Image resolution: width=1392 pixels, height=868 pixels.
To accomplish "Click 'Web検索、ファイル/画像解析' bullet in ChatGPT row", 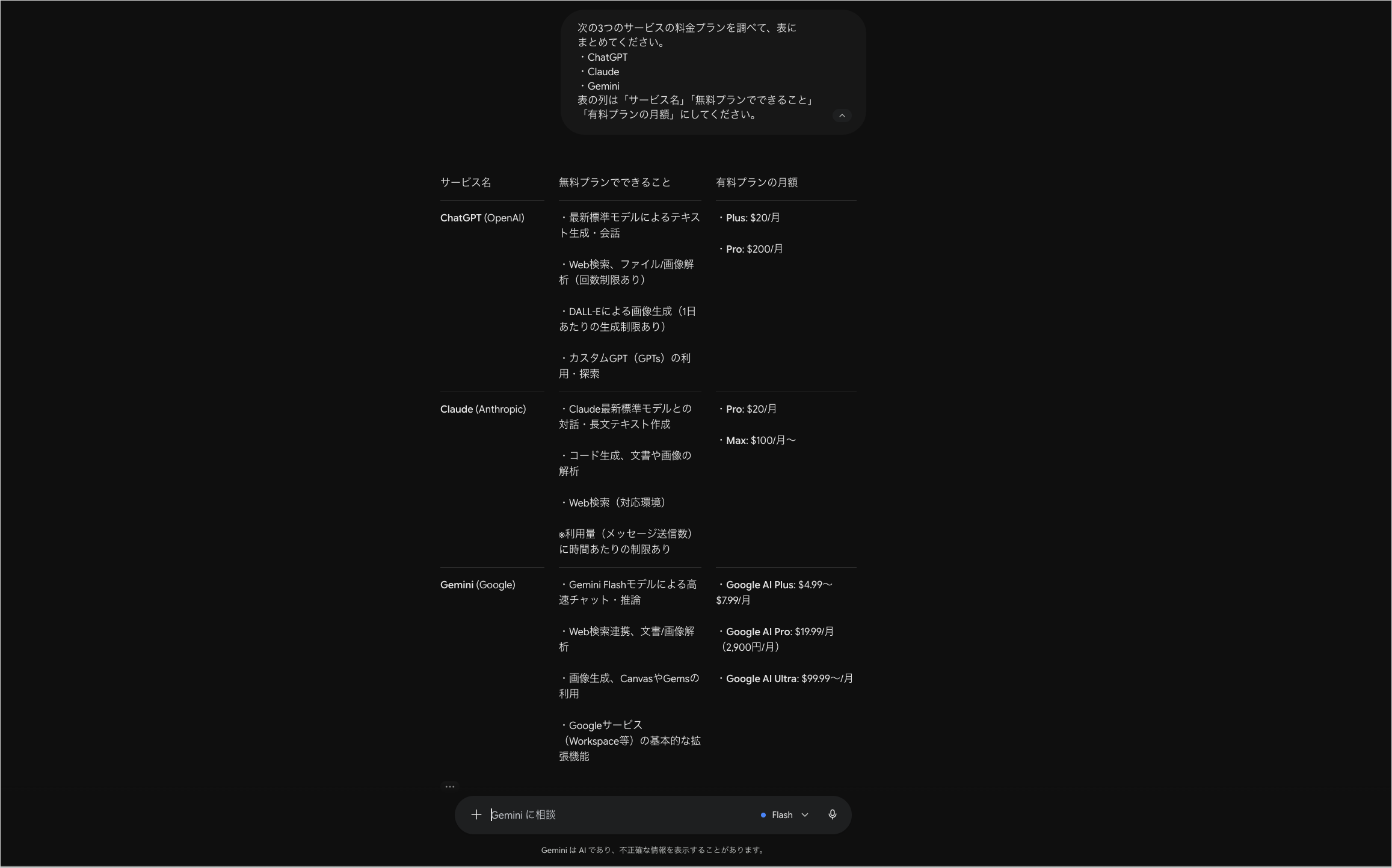I will point(626,272).
